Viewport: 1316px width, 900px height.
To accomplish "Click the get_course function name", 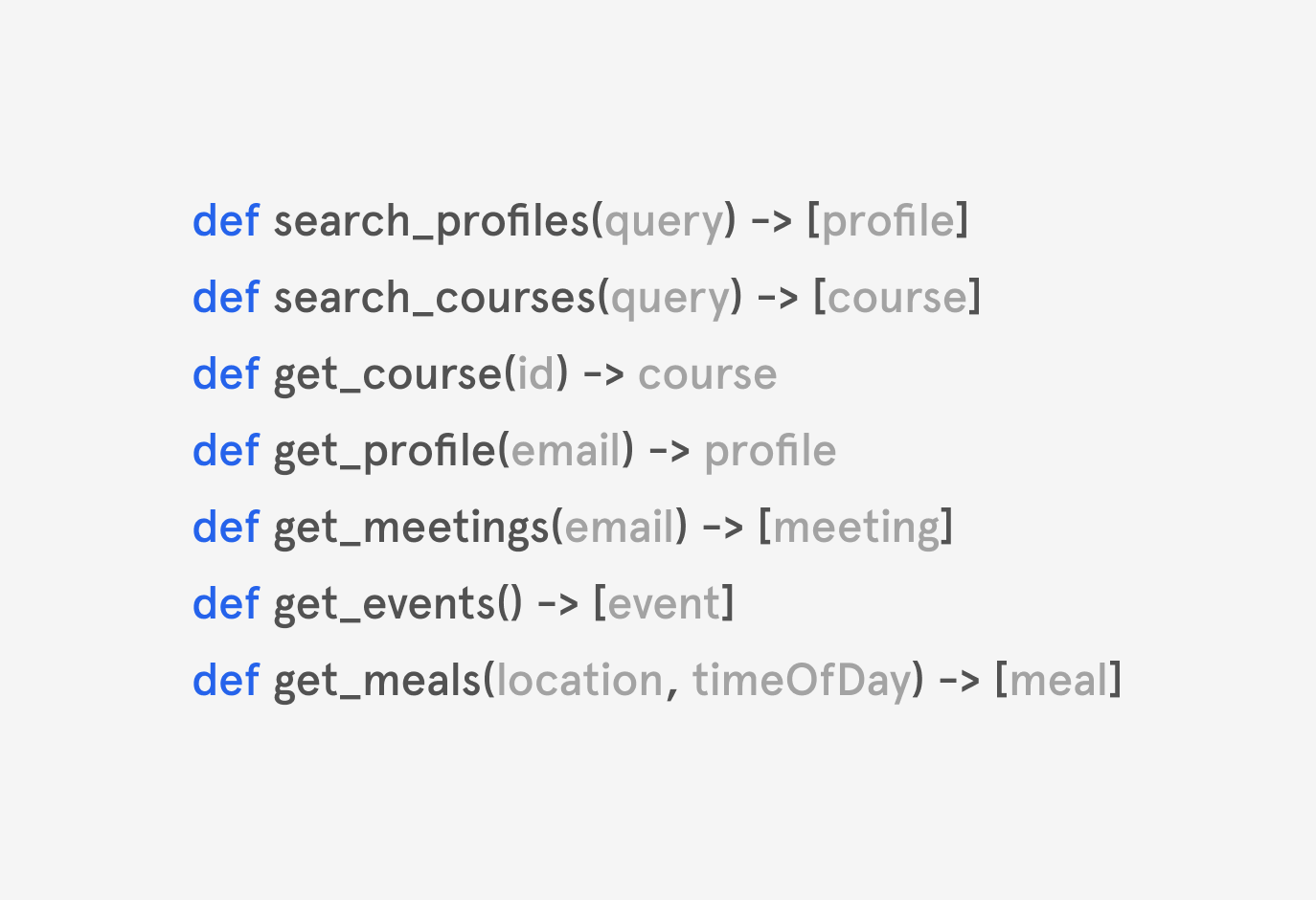I will coord(388,375).
